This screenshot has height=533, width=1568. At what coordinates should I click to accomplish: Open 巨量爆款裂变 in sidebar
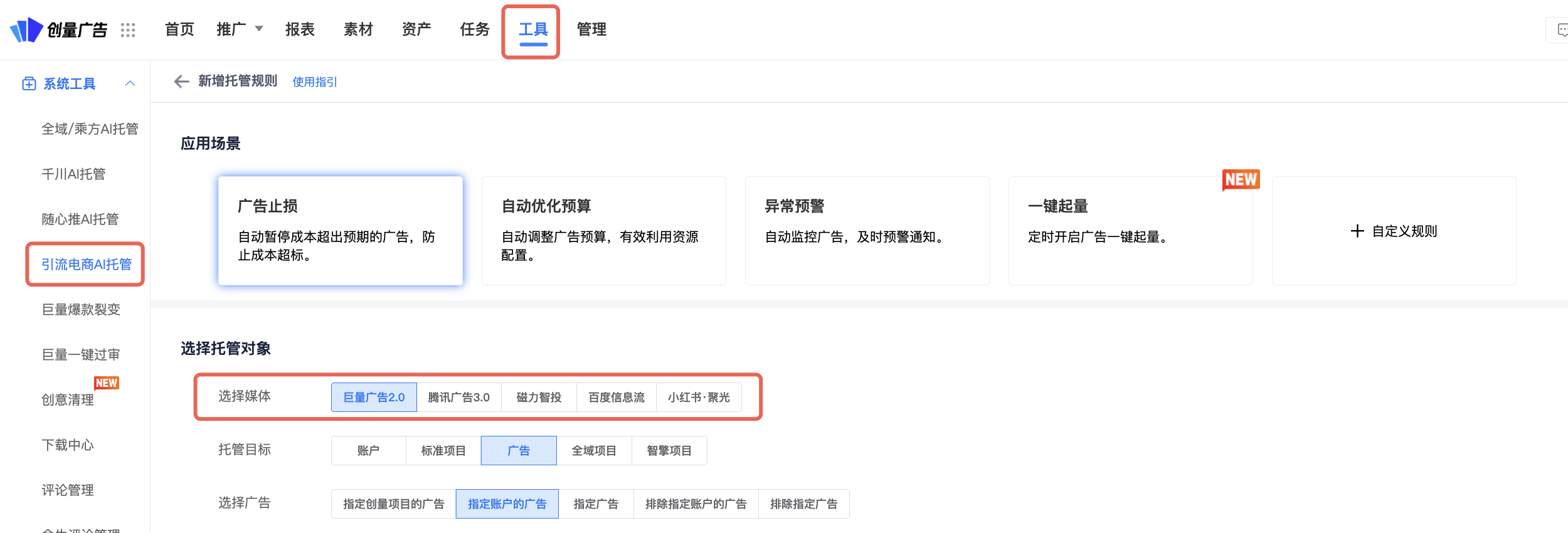[x=81, y=309]
